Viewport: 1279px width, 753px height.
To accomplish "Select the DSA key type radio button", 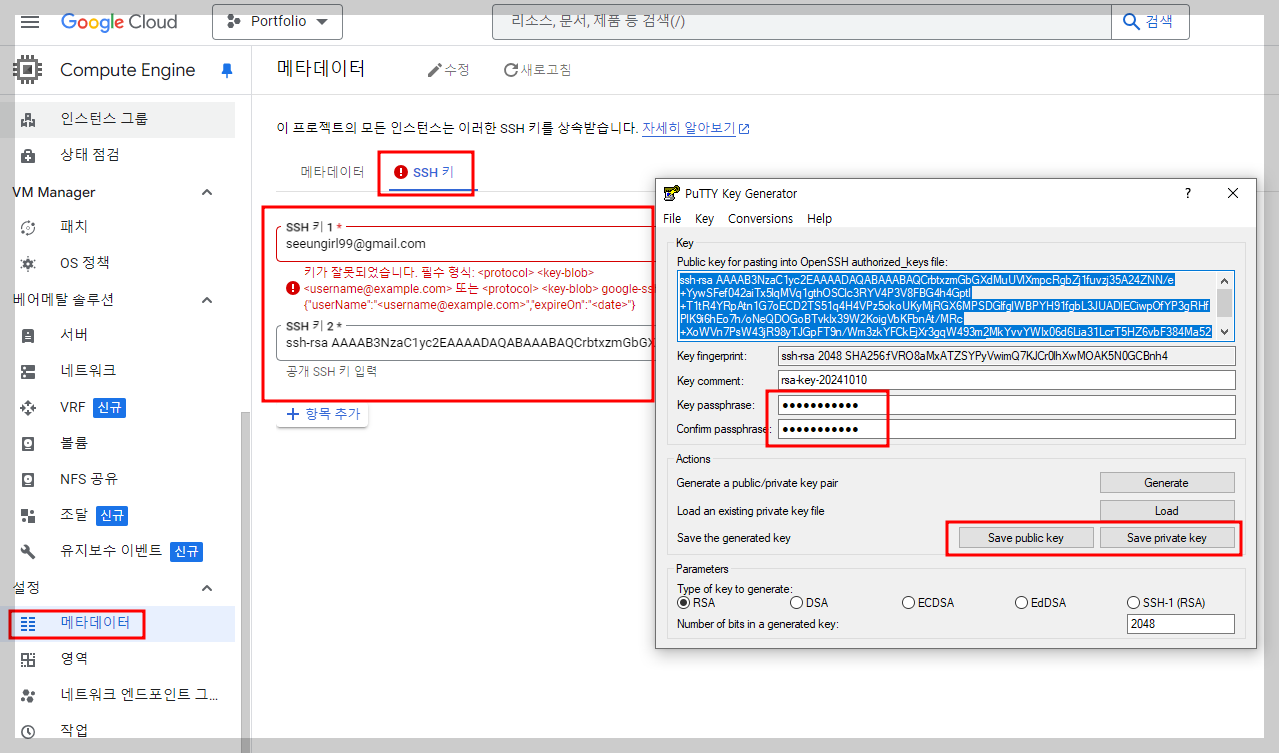I will (x=797, y=602).
